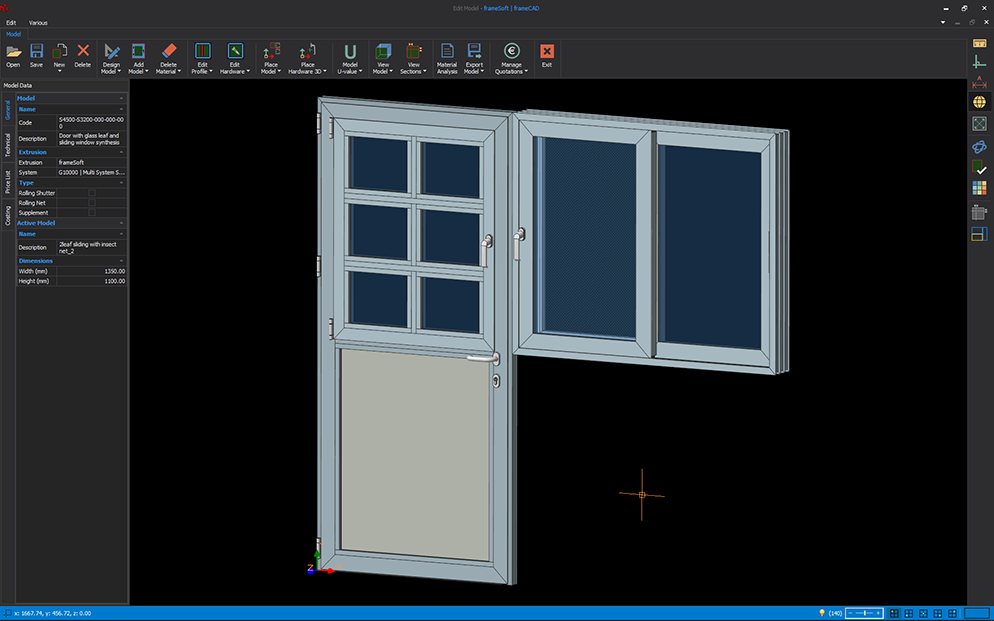Open the Delete Material dropdown
Screen dimensions: 994x621
pyautogui.click(x=169, y=59)
